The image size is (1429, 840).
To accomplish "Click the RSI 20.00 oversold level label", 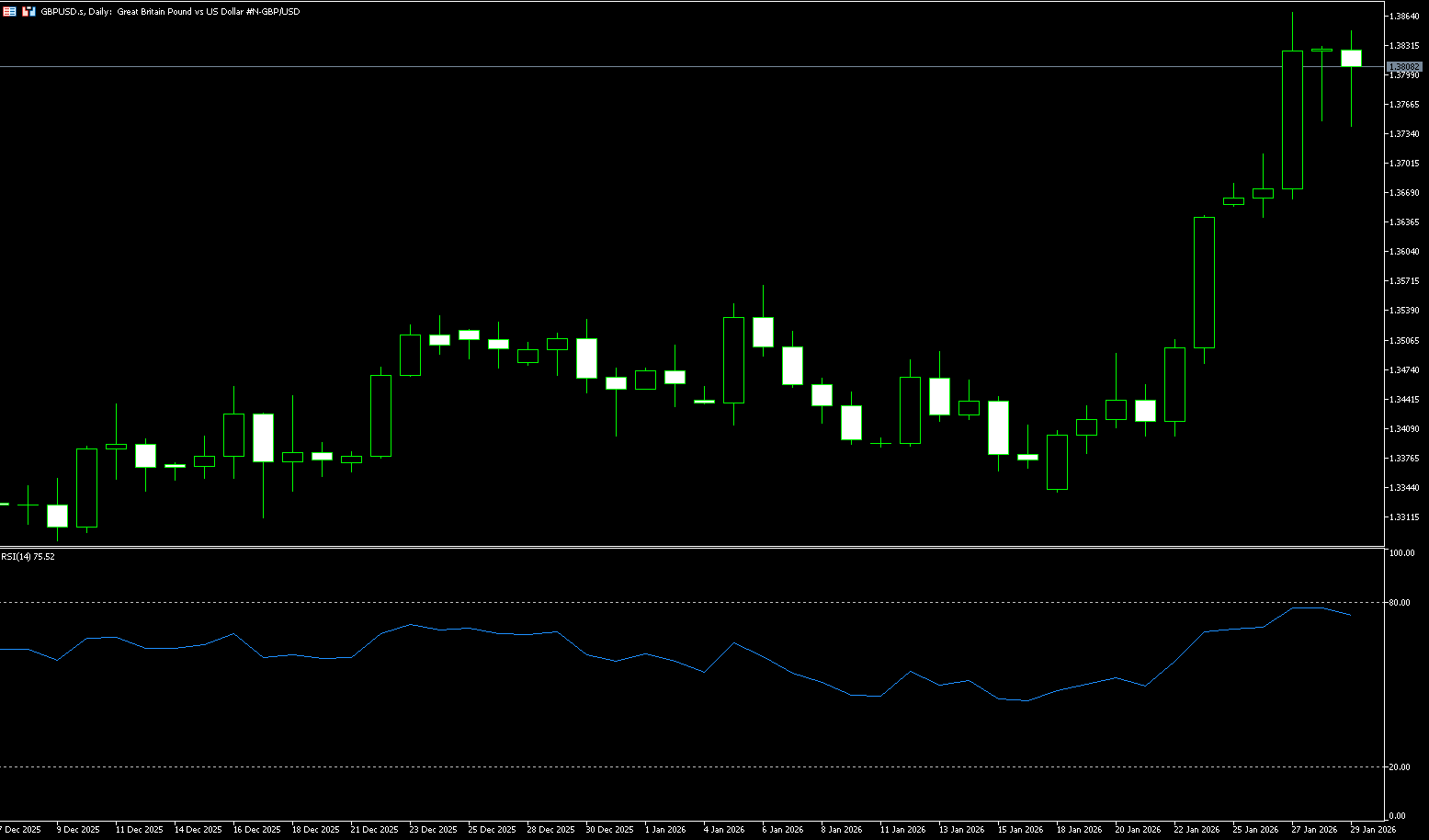I will pyautogui.click(x=1400, y=766).
